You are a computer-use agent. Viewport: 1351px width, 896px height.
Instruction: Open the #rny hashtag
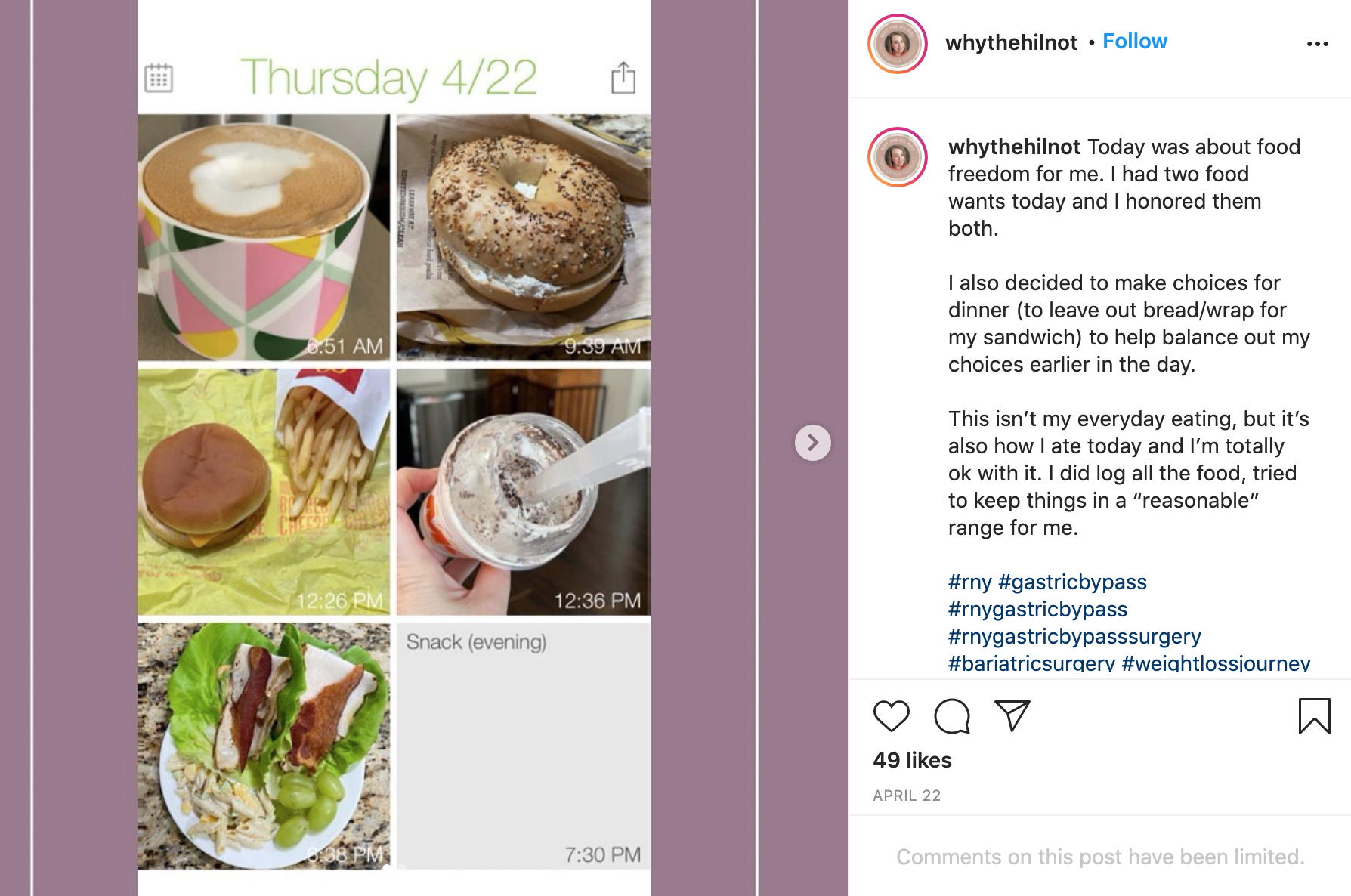969,582
